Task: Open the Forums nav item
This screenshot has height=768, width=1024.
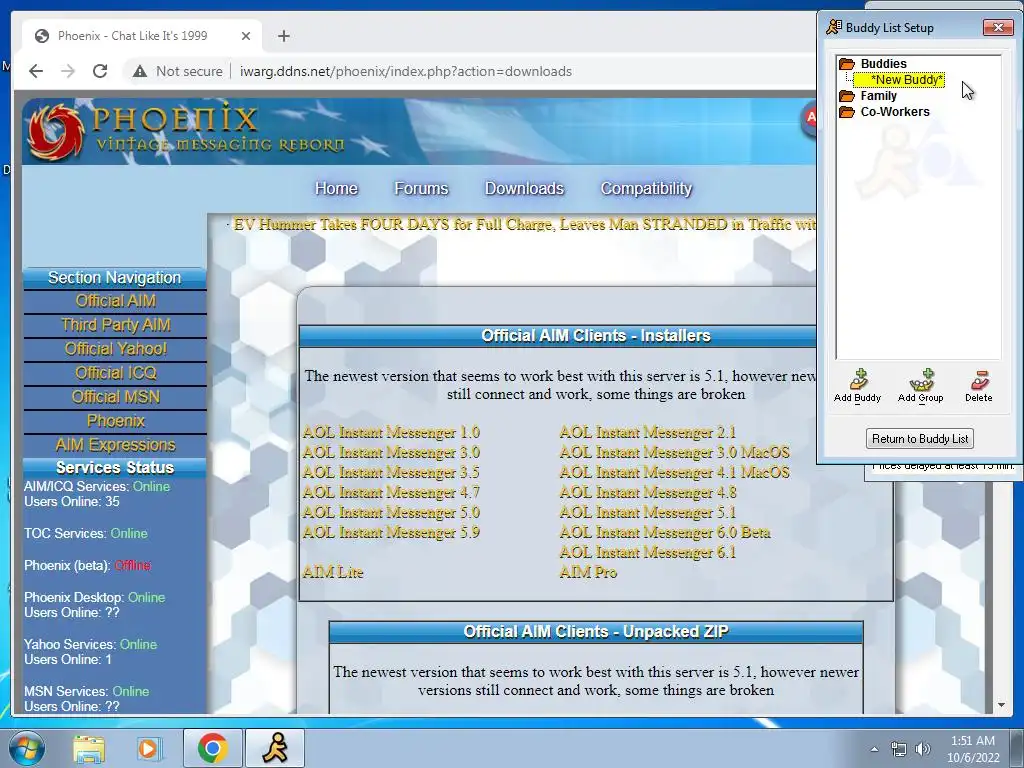Action: (x=421, y=189)
